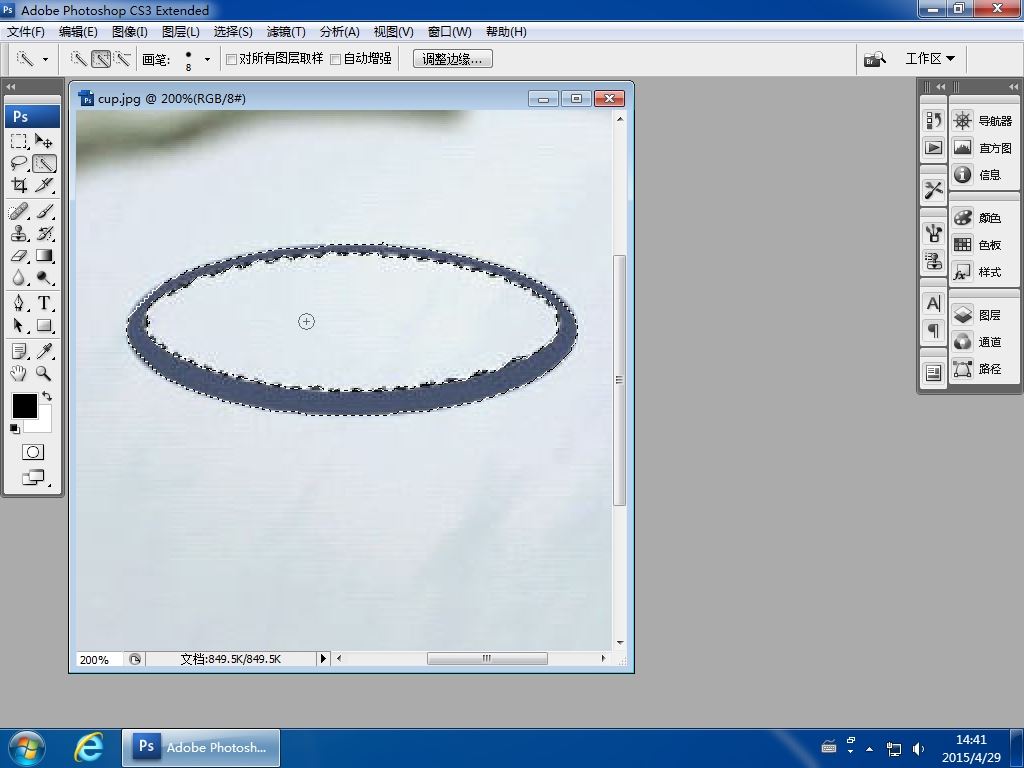
Task: Open the 选择(S) menu
Action: point(232,32)
